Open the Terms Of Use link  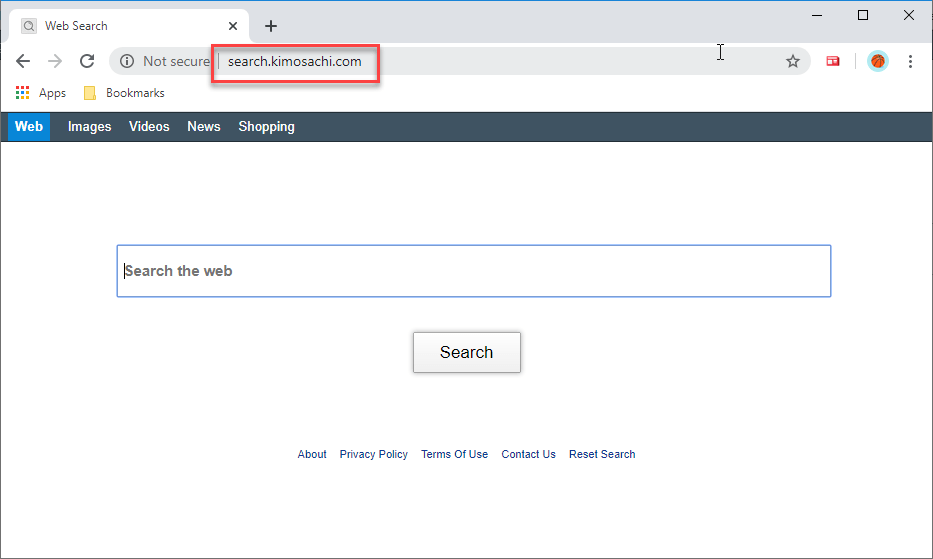tap(455, 454)
